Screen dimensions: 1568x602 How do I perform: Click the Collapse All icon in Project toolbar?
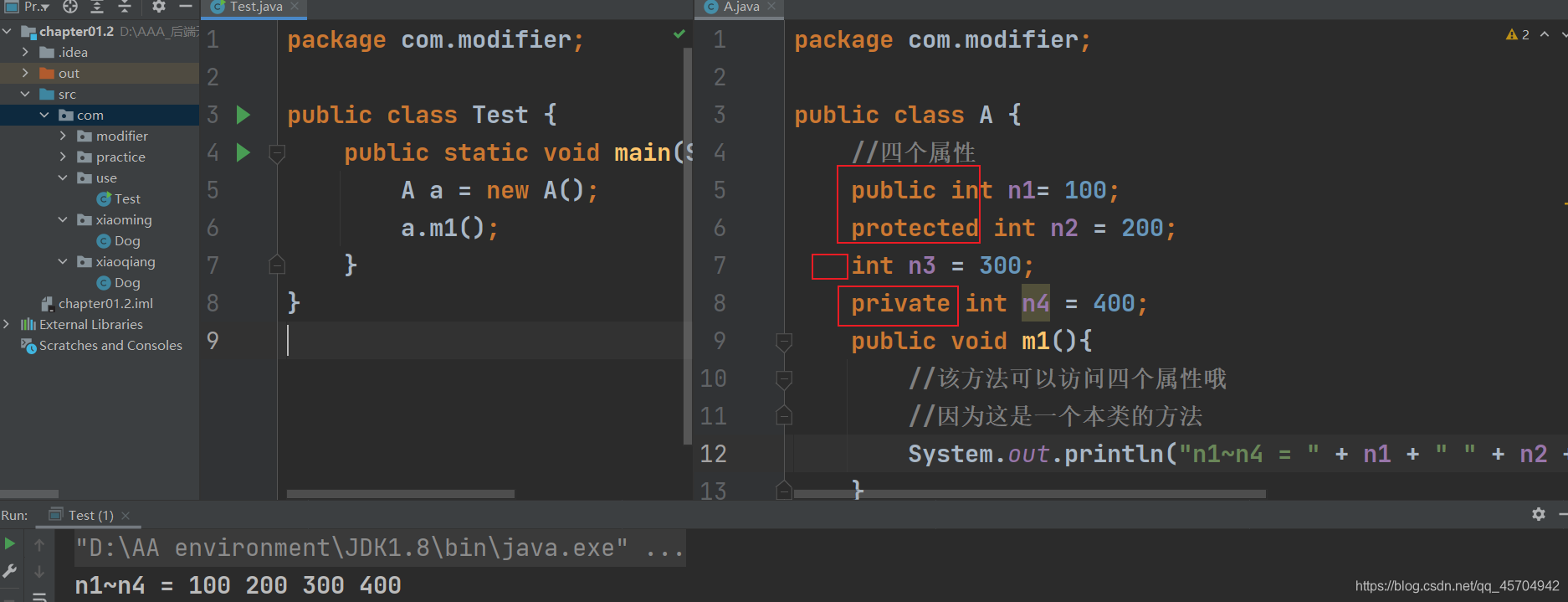pyautogui.click(x=125, y=7)
